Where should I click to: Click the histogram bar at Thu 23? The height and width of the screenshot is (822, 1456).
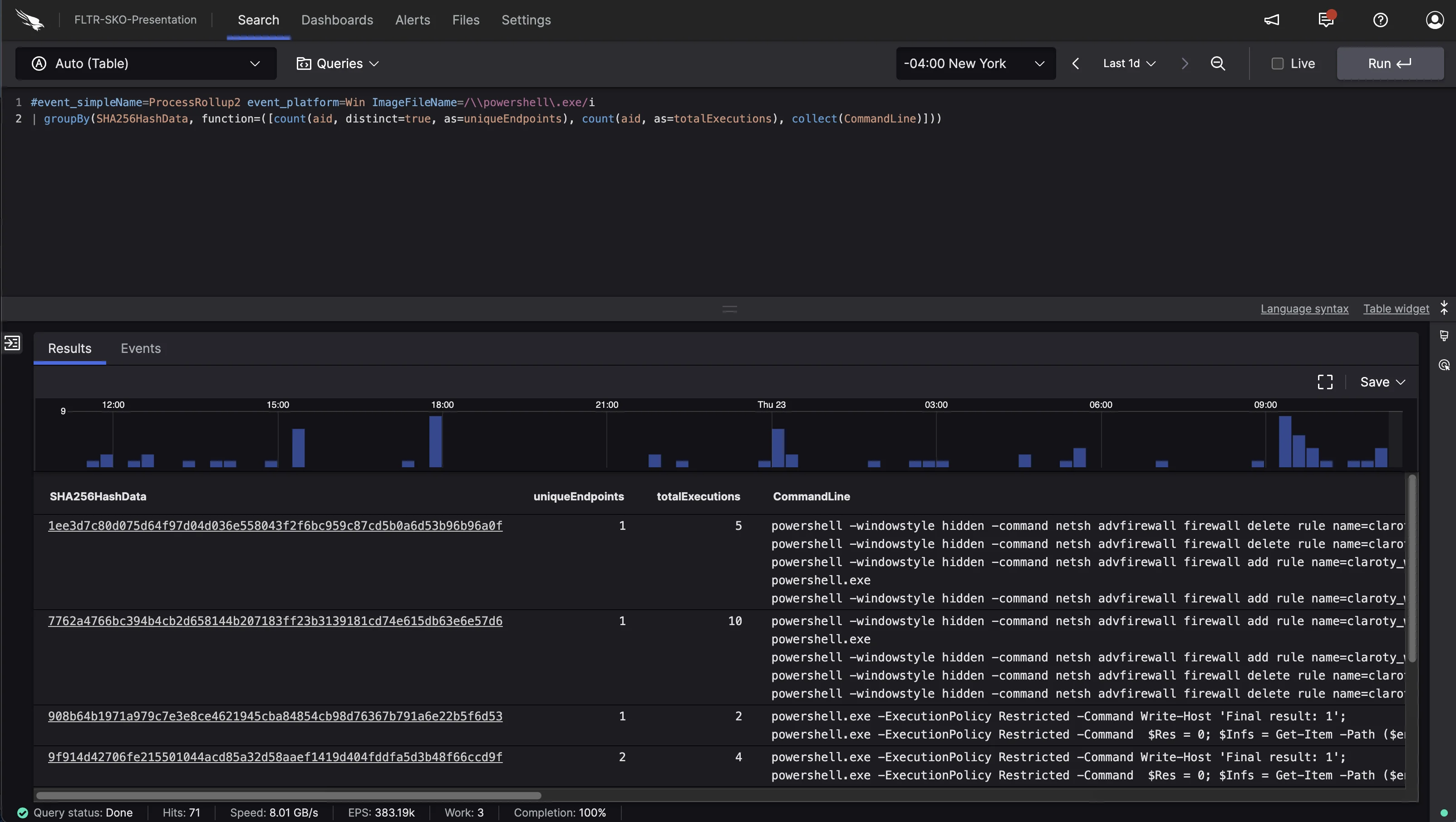778,447
